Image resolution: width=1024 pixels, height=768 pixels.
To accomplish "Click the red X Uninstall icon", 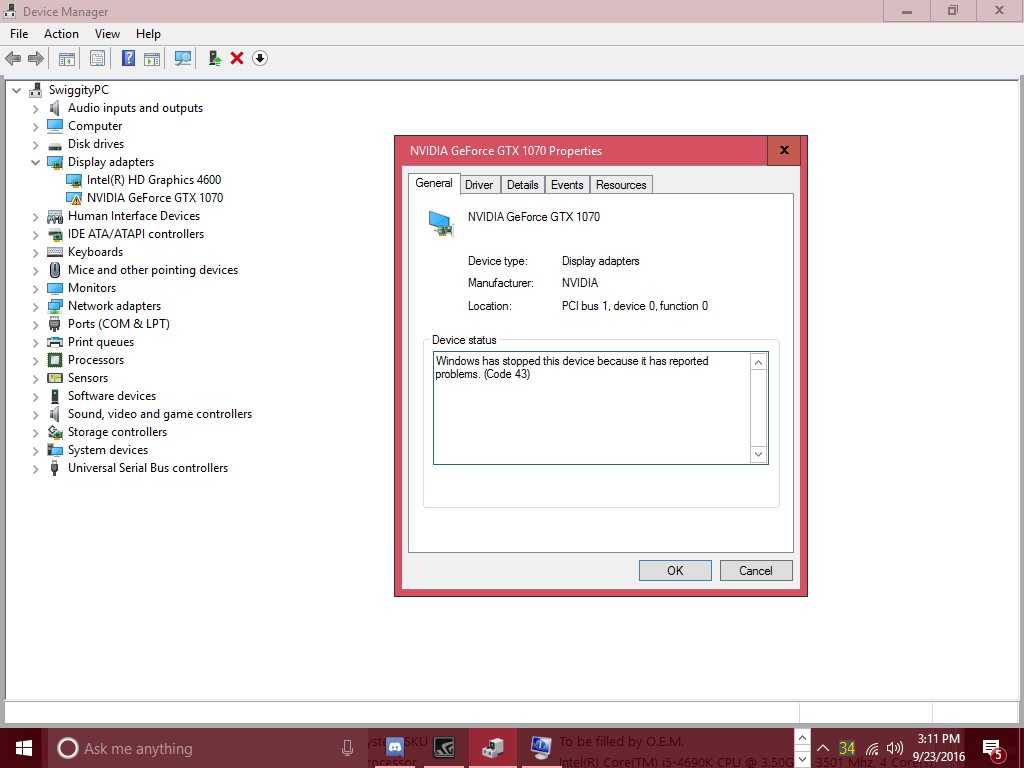I will [x=237, y=59].
